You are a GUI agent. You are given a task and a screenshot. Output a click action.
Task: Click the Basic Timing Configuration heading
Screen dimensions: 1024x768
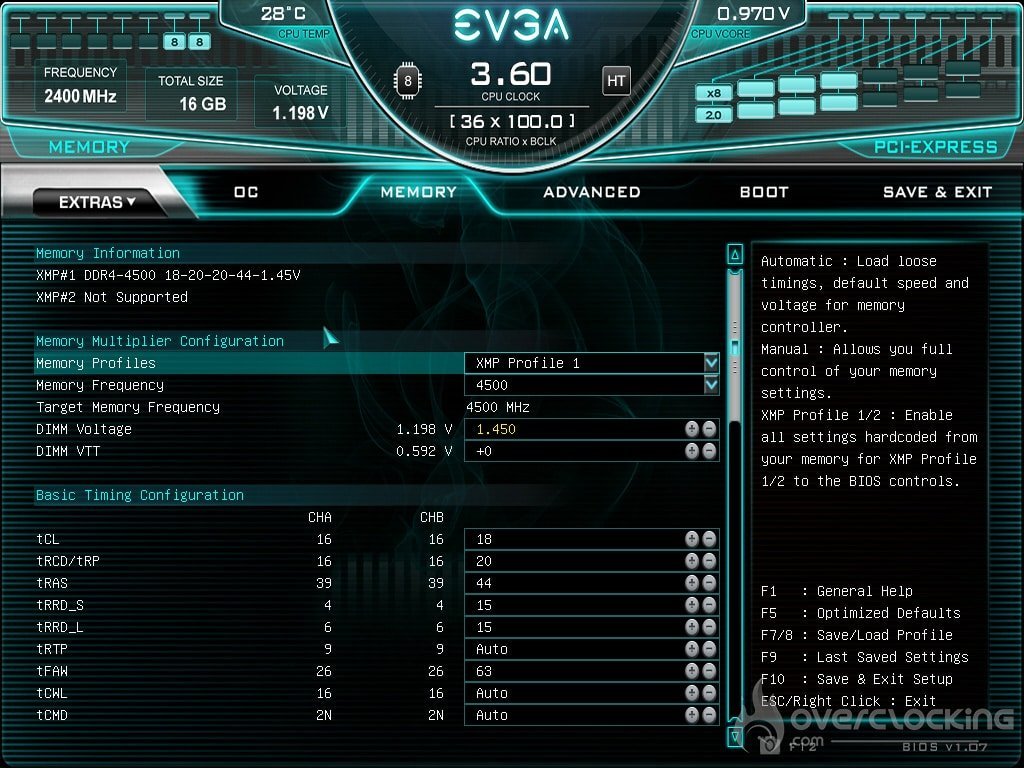pos(140,495)
